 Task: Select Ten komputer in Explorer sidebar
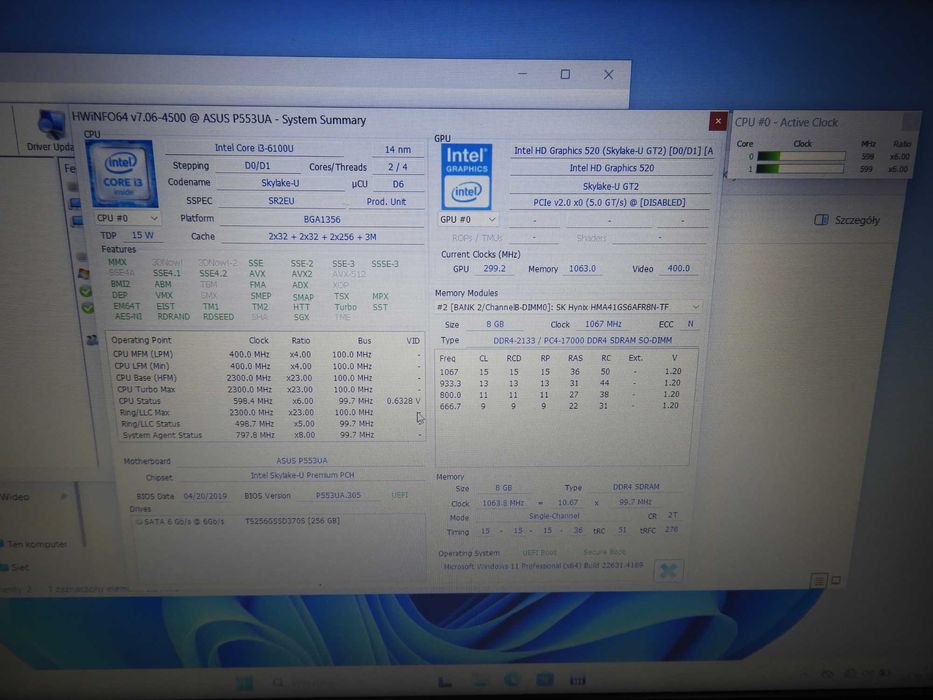click(x=35, y=544)
